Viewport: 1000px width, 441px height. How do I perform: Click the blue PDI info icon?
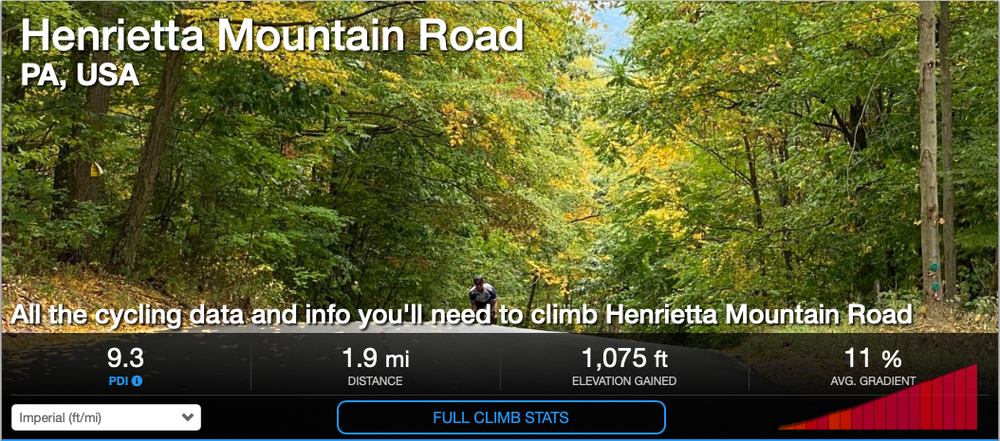click(x=137, y=382)
